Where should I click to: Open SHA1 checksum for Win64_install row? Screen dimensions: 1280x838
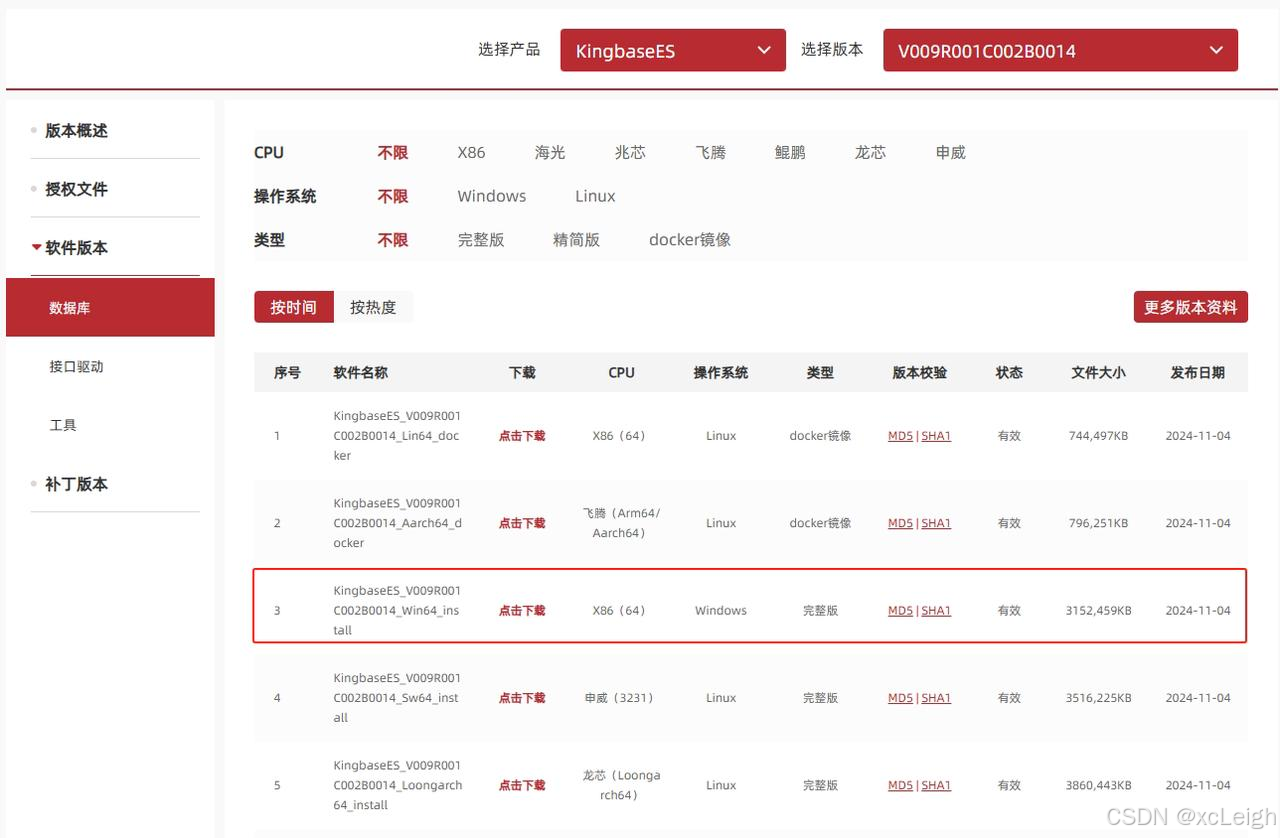[x=936, y=611]
